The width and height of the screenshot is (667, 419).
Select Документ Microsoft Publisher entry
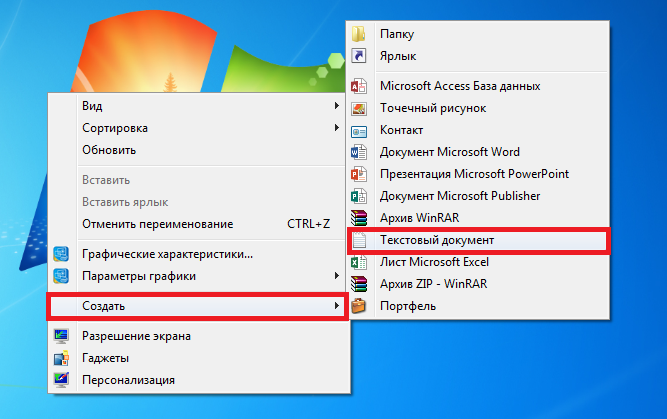[x=478, y=196]
